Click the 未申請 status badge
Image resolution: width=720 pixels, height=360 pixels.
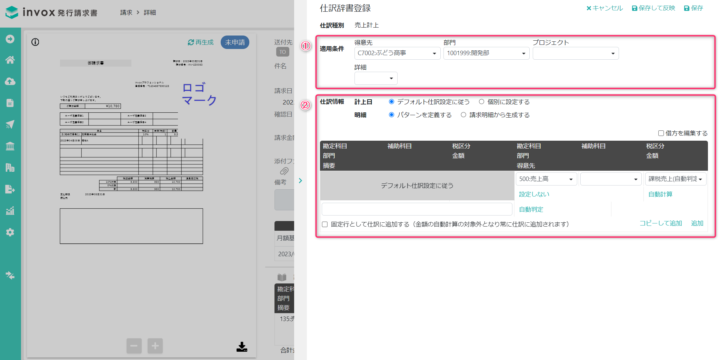235,42
